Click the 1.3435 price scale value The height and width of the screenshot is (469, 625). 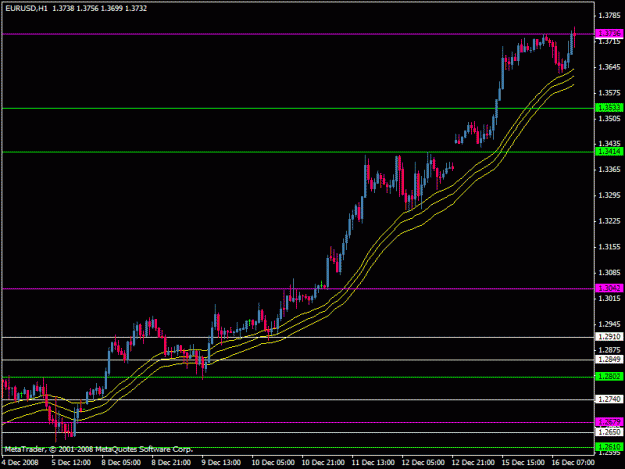[609, 143]
